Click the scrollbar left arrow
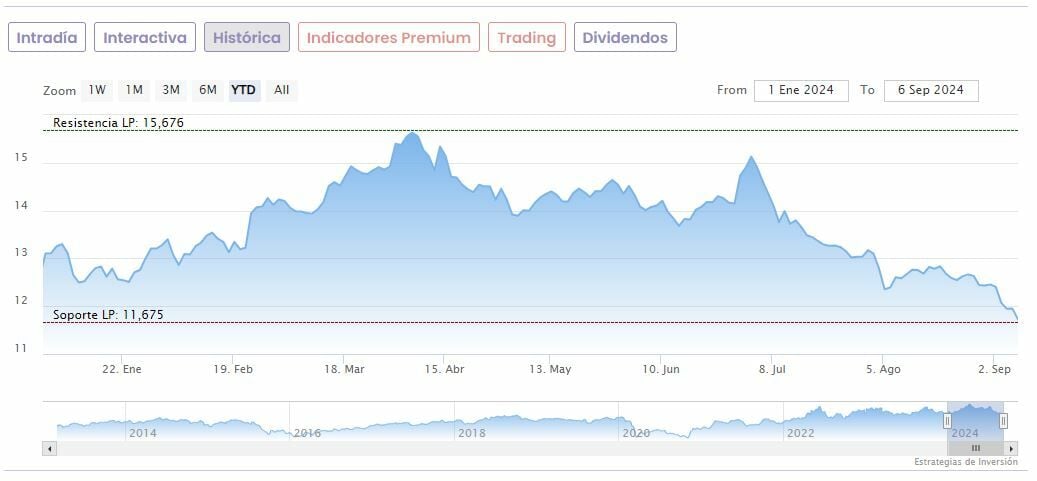 (x=50, y=449)
